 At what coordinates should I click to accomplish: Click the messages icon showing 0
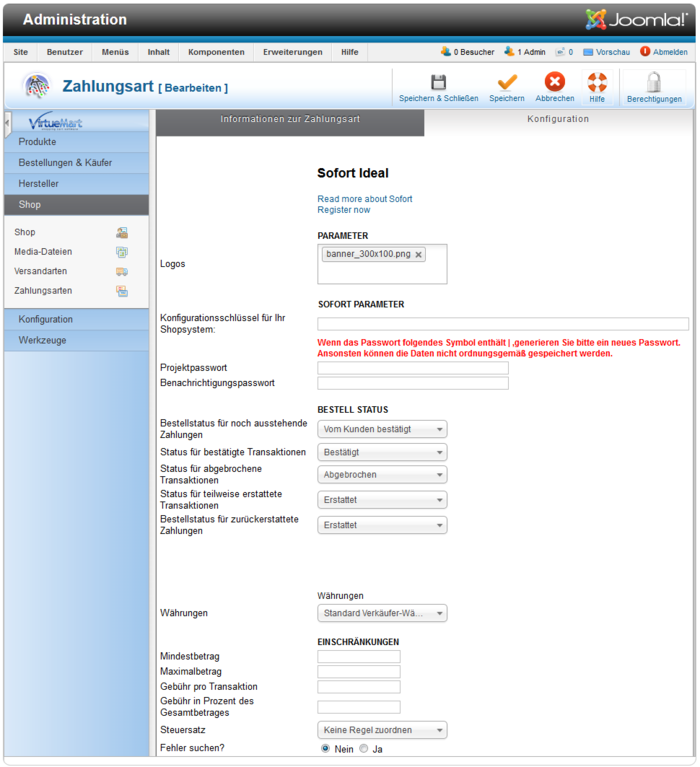pos(560,52)
